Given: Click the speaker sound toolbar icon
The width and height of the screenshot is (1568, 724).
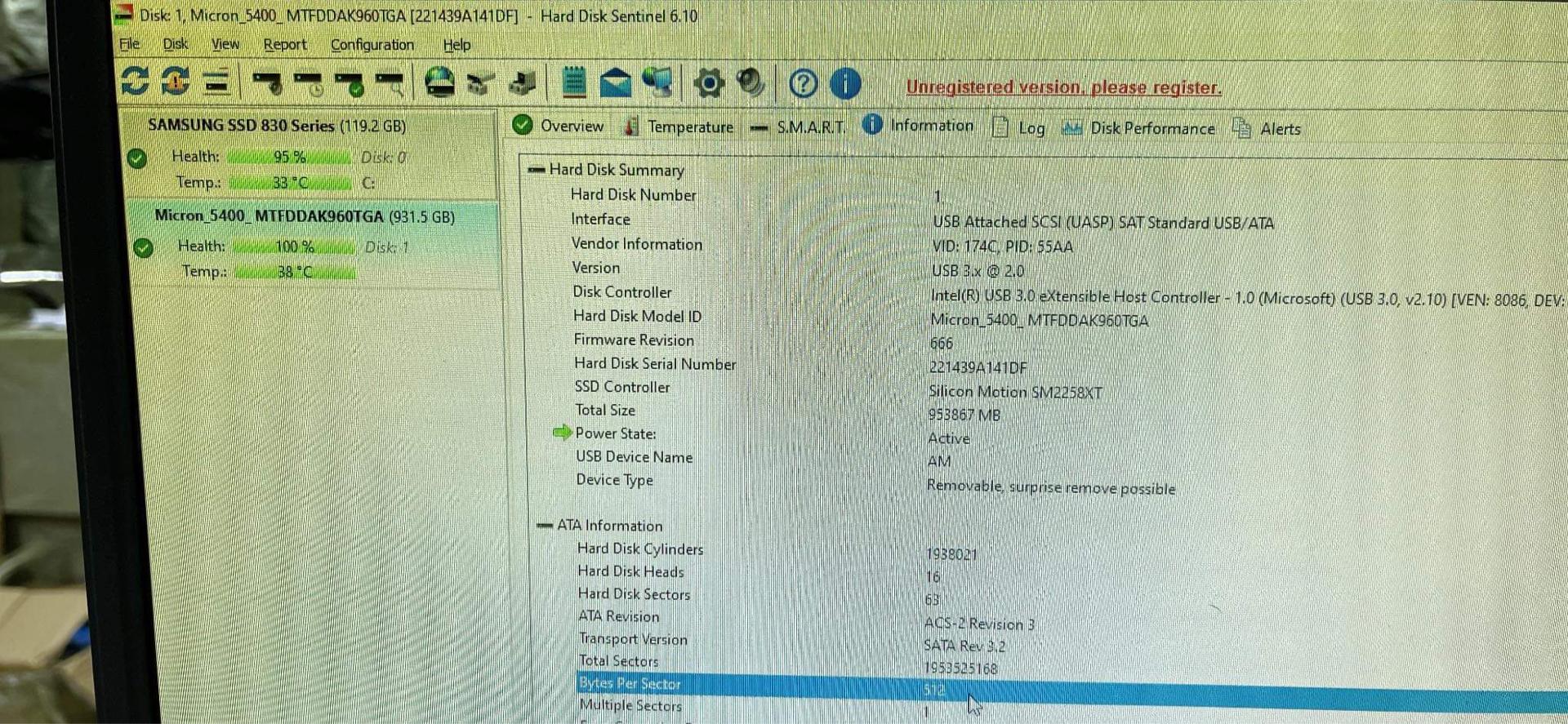Looking at the screenshot, I should pos(750,82).
